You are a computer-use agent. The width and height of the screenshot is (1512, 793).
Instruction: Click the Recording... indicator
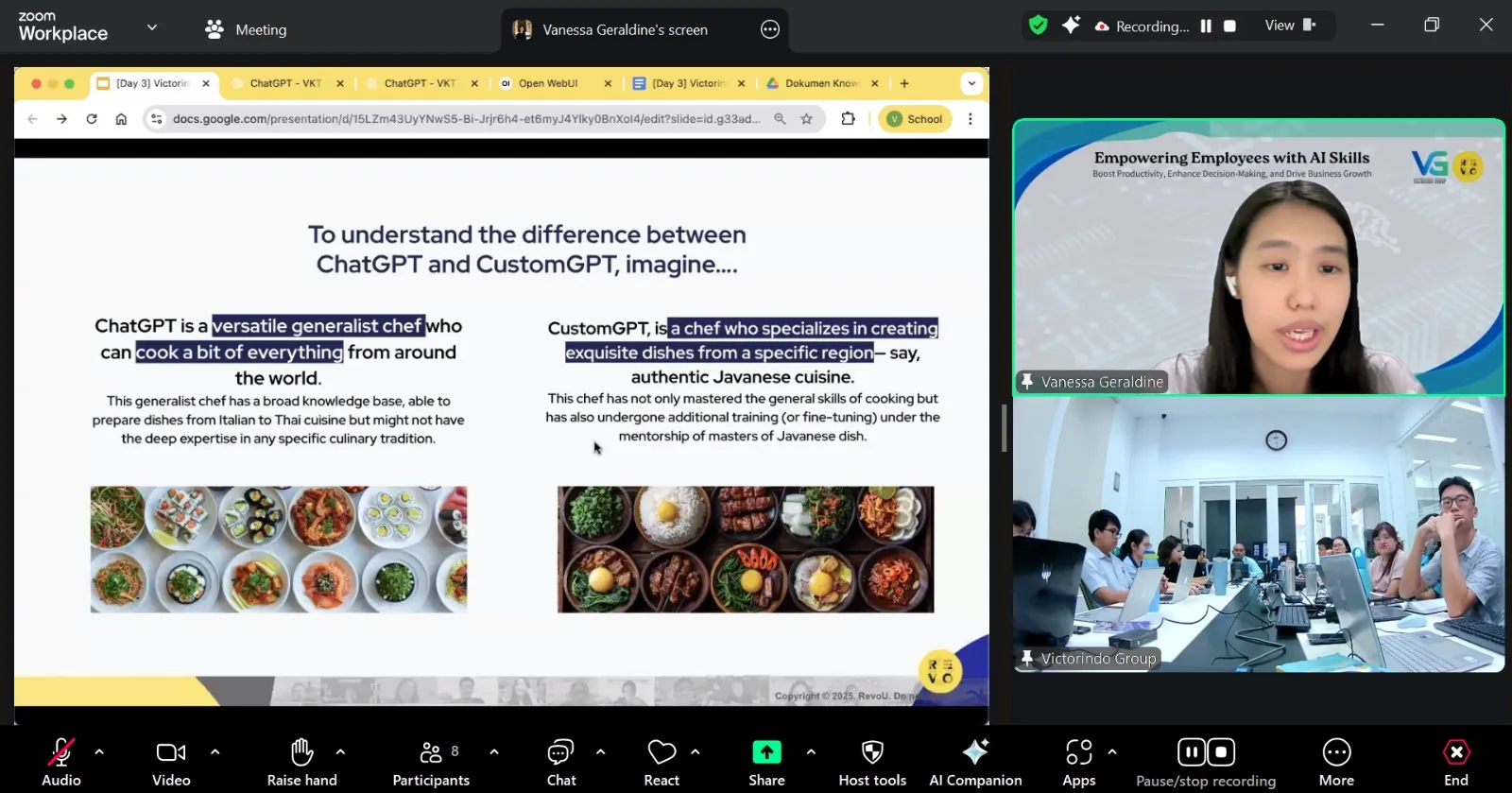click(x=1142, y=26)
